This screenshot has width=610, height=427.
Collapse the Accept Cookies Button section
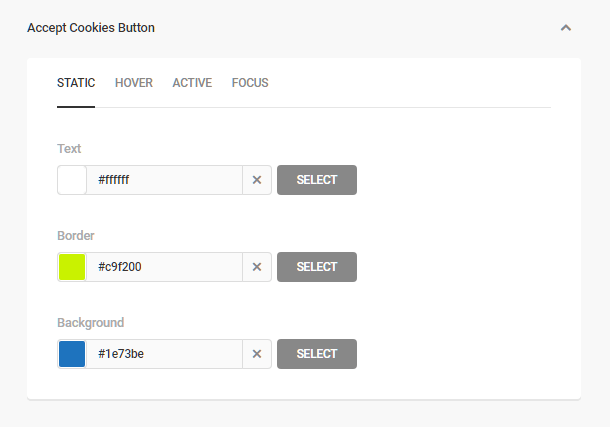pos(566,28)
